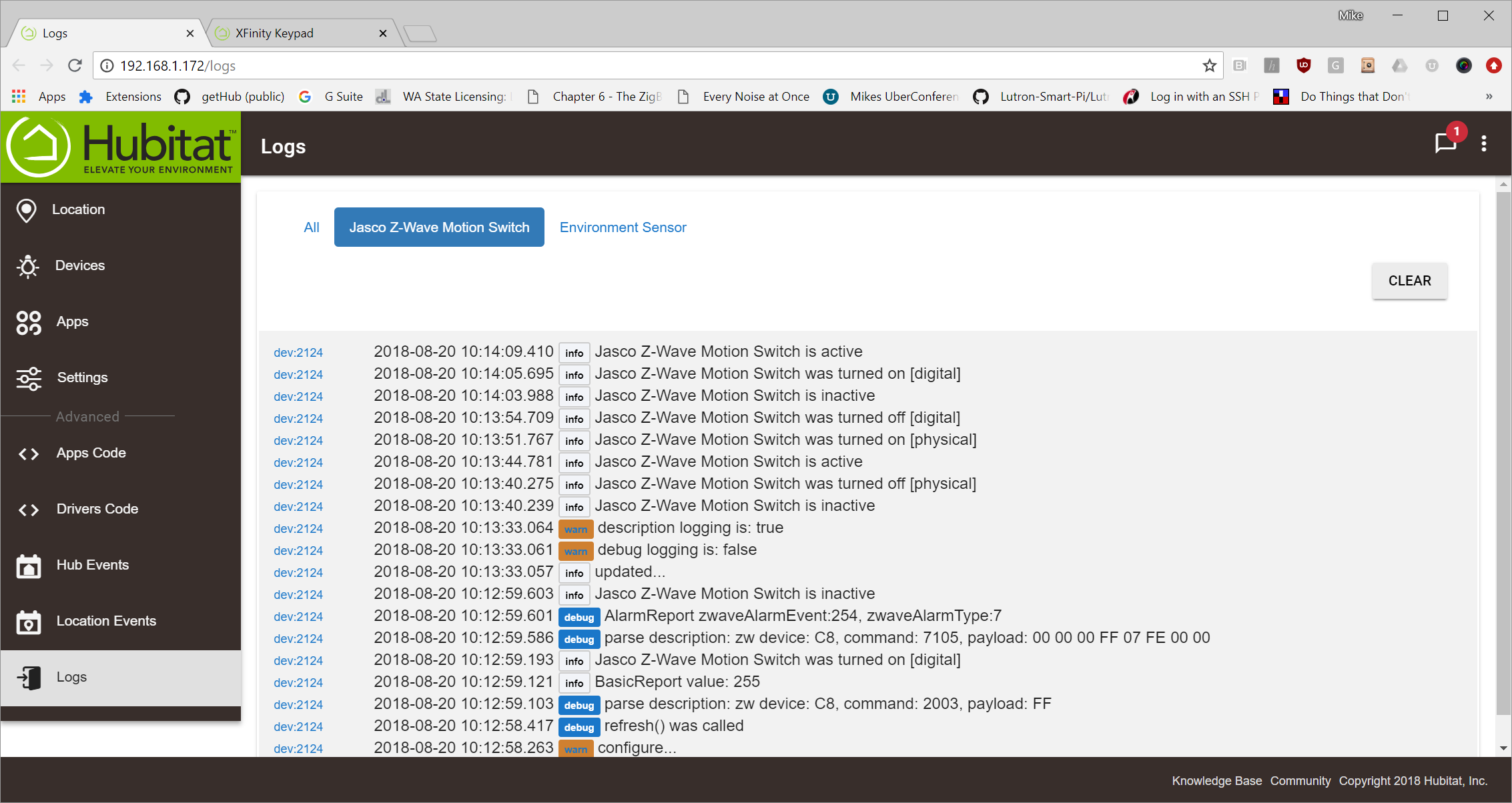Click debug badge on AlarmReport row
Screen dimensions: 1512x803
tap(579, 618)
